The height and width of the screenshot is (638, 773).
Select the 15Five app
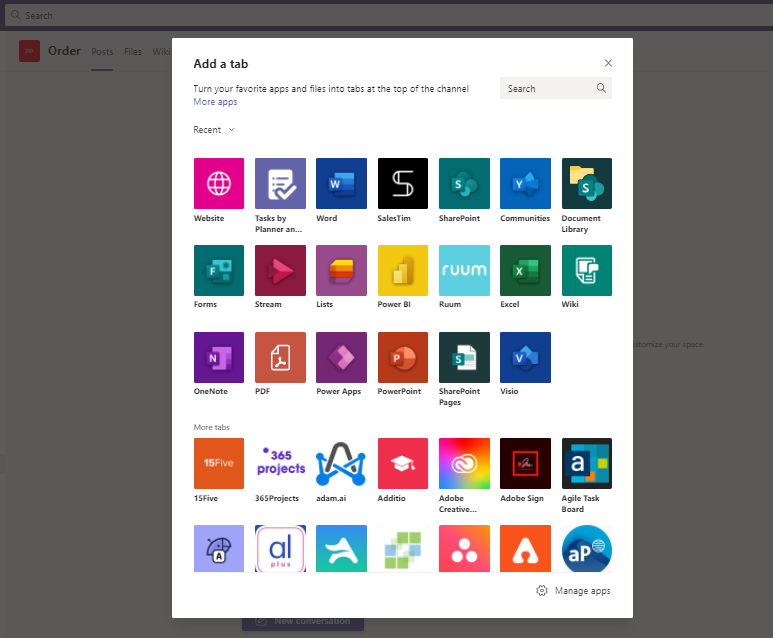point(218,463)
